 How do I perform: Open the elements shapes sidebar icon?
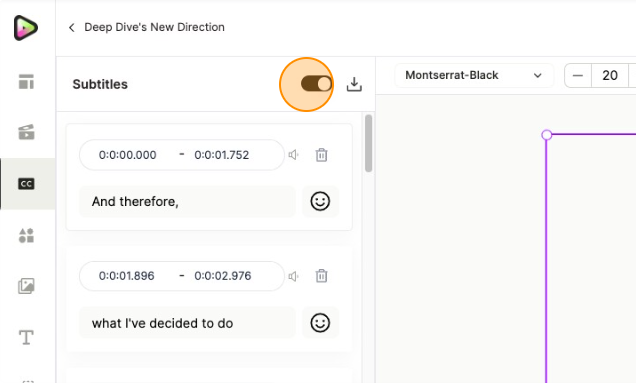pos(26,235)
